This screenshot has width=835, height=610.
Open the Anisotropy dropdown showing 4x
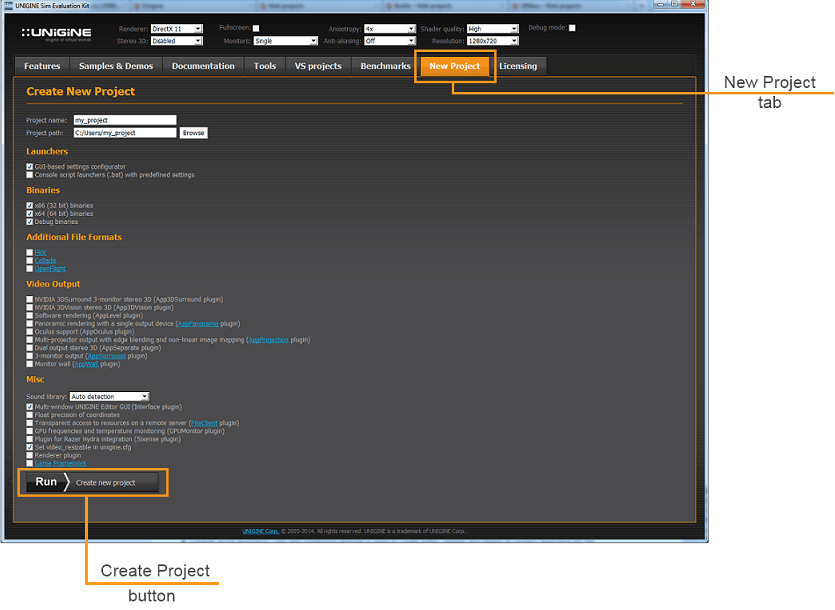tap(390, 29)
